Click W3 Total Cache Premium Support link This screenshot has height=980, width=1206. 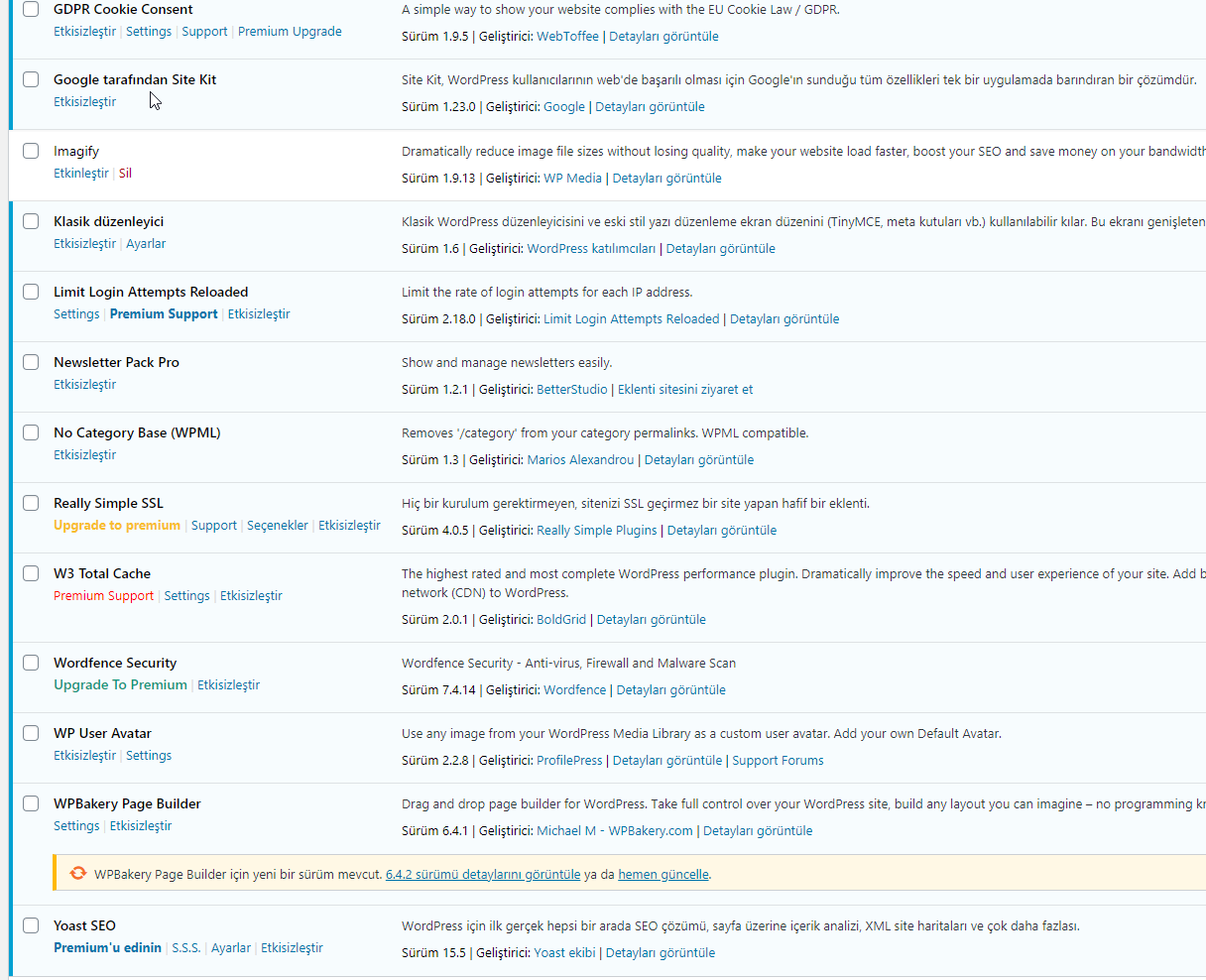tap(103, 595)
